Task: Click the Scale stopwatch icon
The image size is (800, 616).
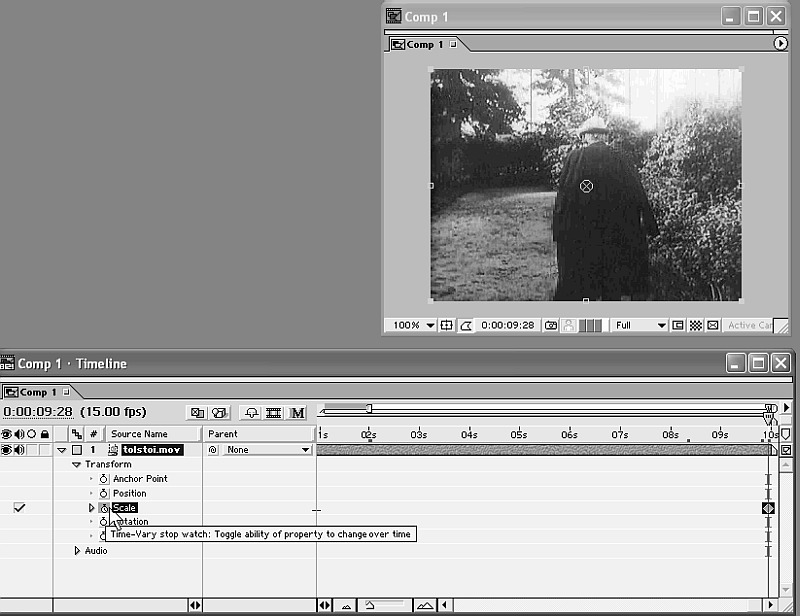Action: pos(103,508)
